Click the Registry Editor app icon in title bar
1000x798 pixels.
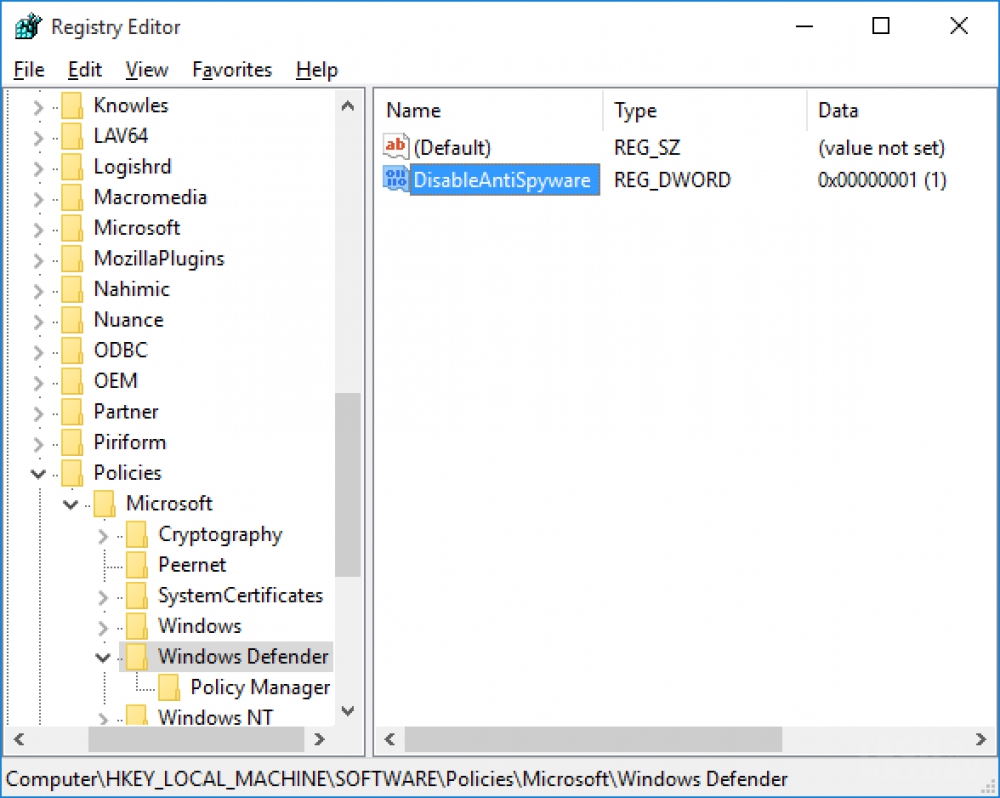28,27
